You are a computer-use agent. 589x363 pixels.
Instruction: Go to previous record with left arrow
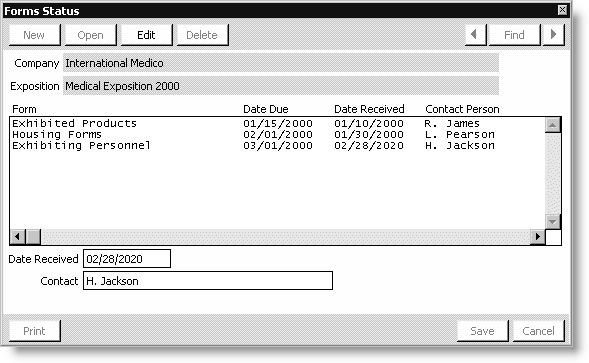point(476,35)
